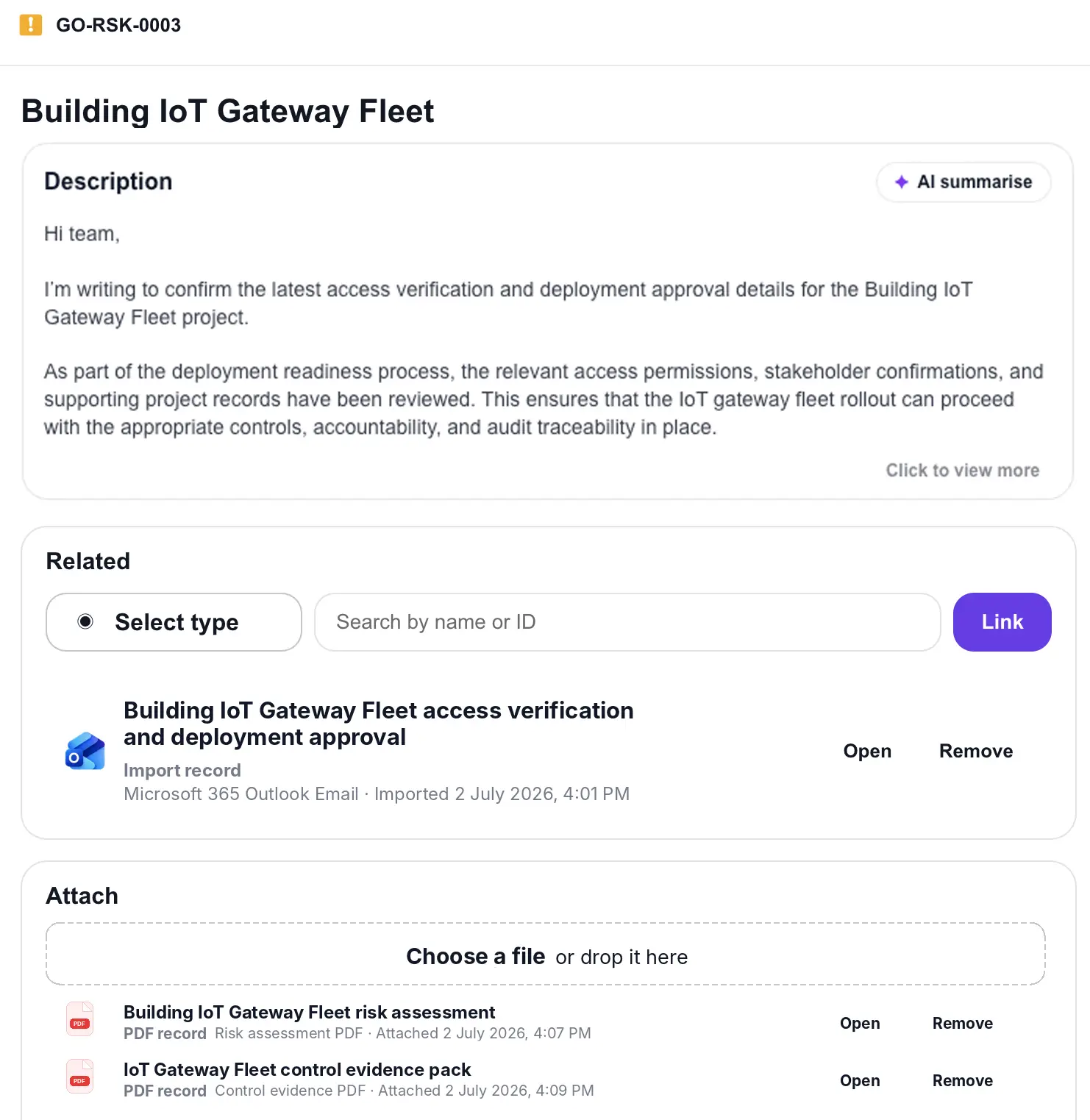Select the radio dot in Select type

point(85,621)
